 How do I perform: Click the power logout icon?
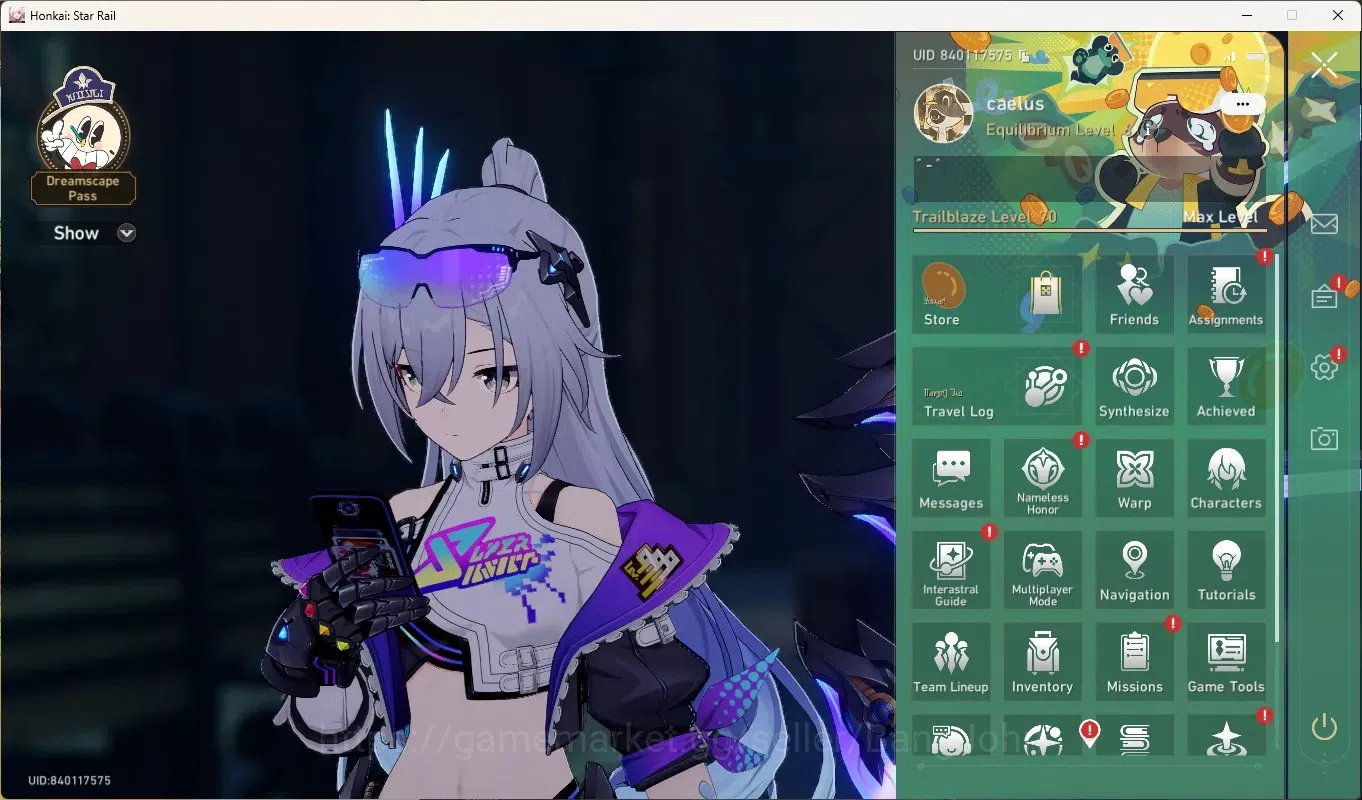[x=1324, y=727]
